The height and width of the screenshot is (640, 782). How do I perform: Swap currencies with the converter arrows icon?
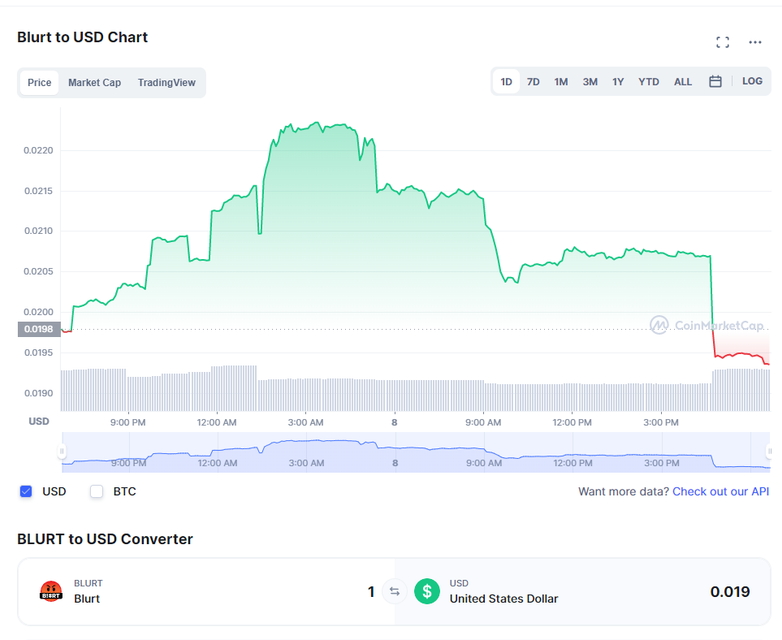[394, 592]
